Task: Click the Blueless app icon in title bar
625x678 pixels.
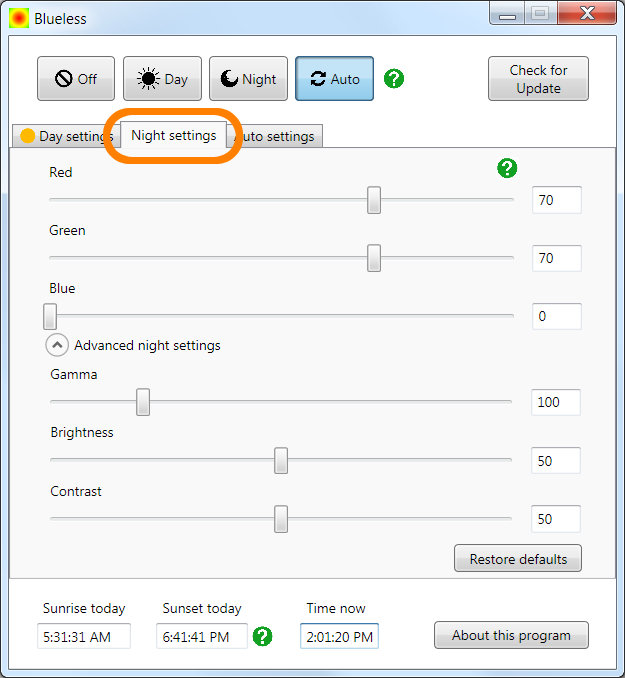Action: pyautogui.click(x=19, y=18)
